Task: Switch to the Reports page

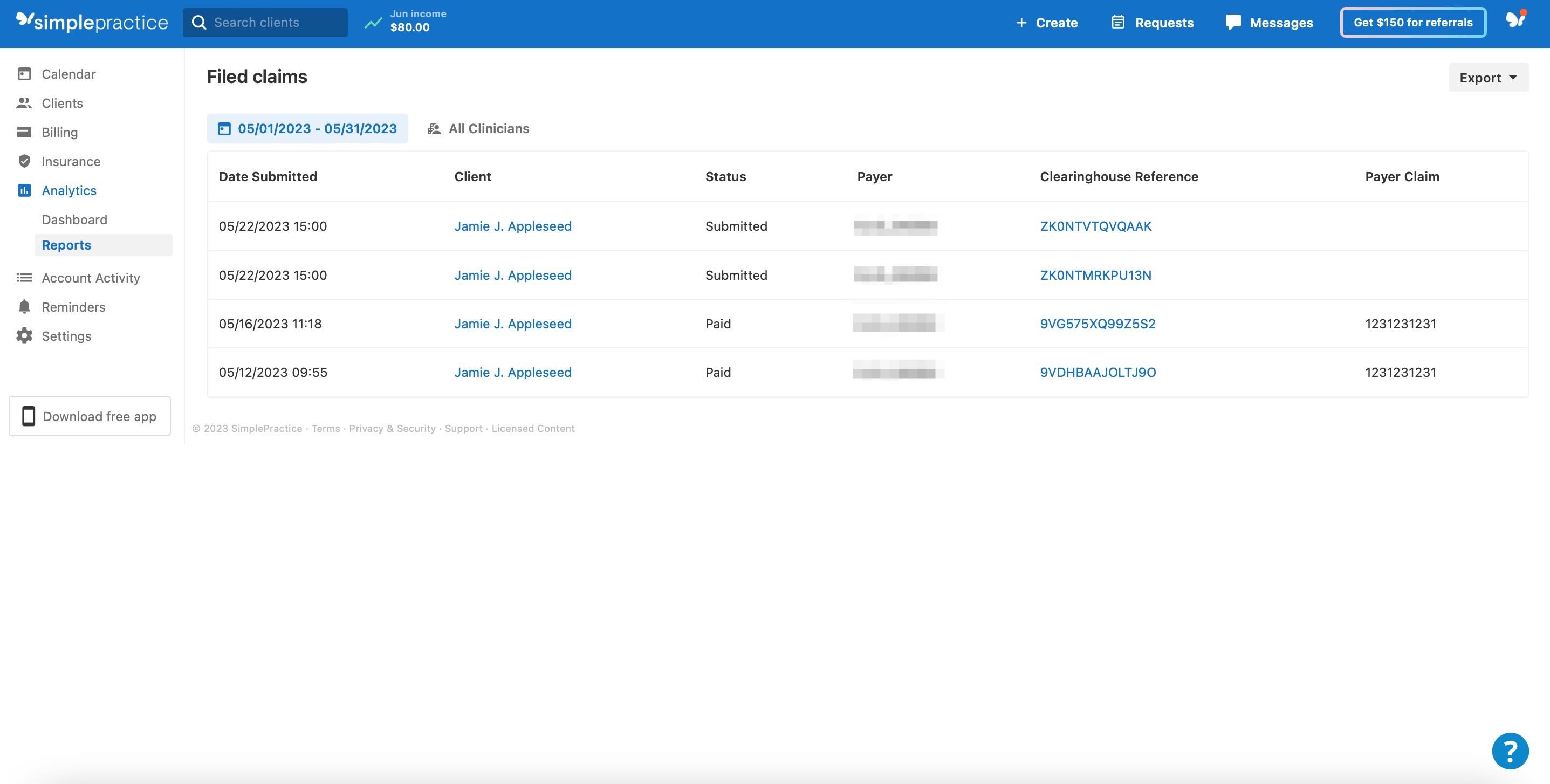Action: (x=66, y=244)
